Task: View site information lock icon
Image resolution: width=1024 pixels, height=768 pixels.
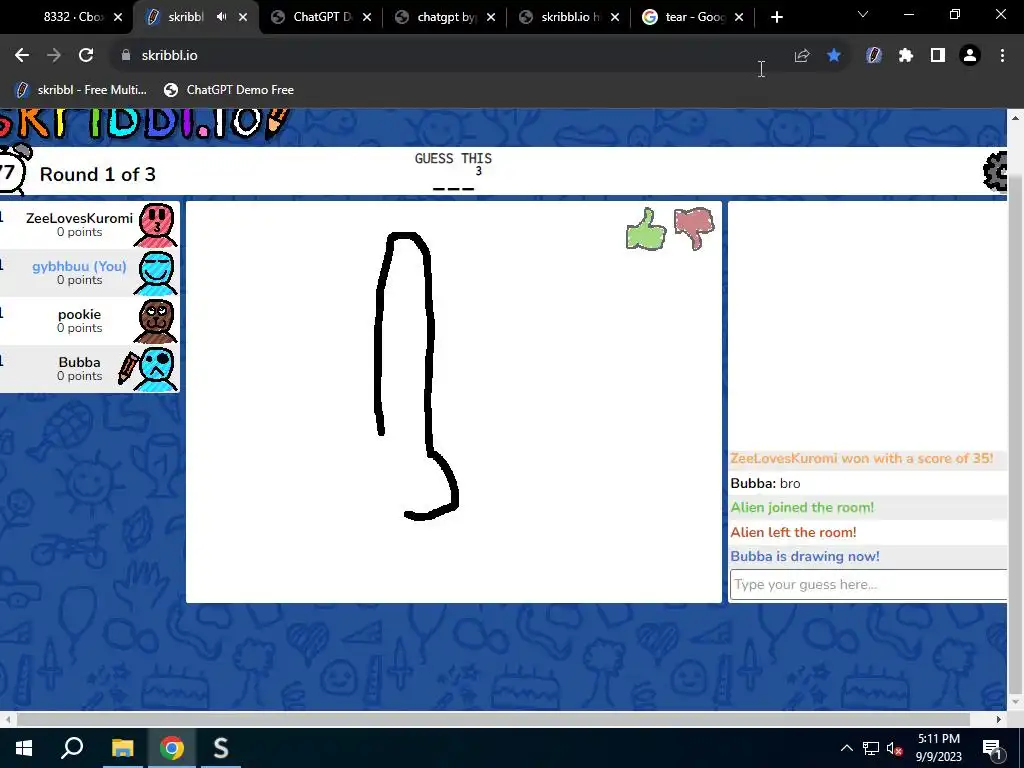Action: pos(126,56)
